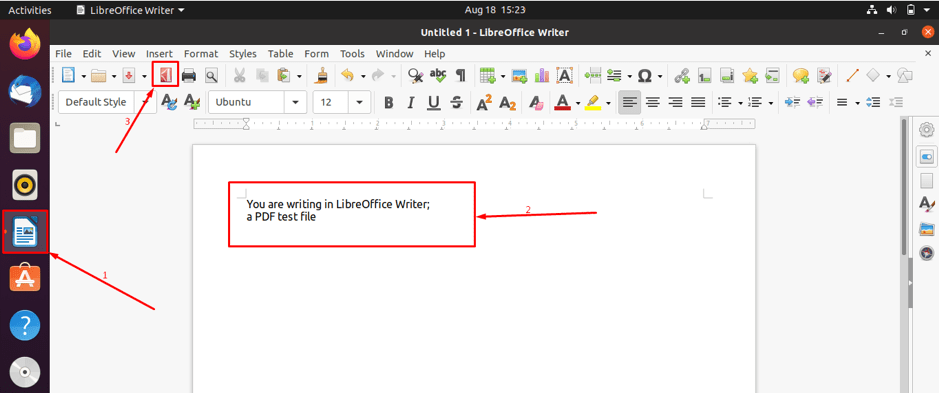
Task: Open the font color dropdown arrow
Action: click(x=578, y=103)
